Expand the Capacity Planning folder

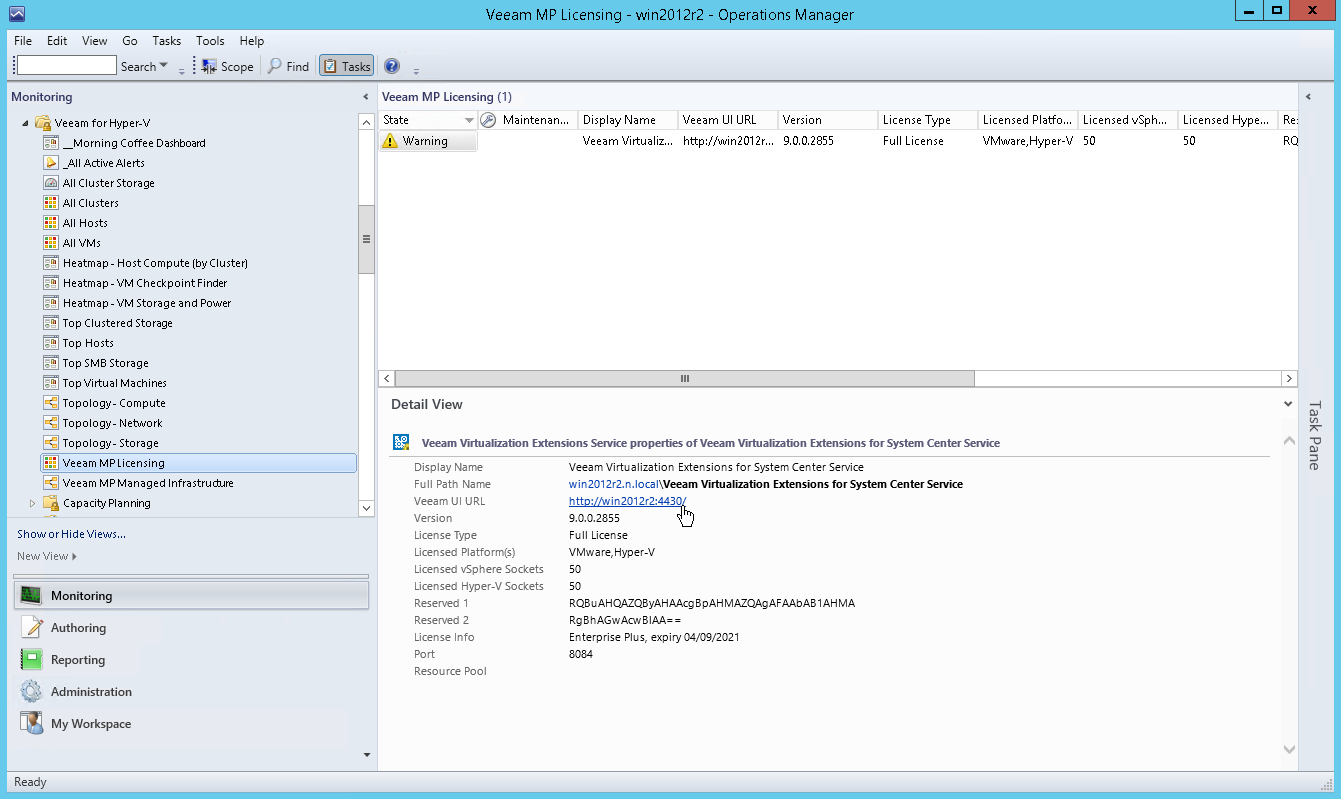pyautogui.click(x=32, y=503)
